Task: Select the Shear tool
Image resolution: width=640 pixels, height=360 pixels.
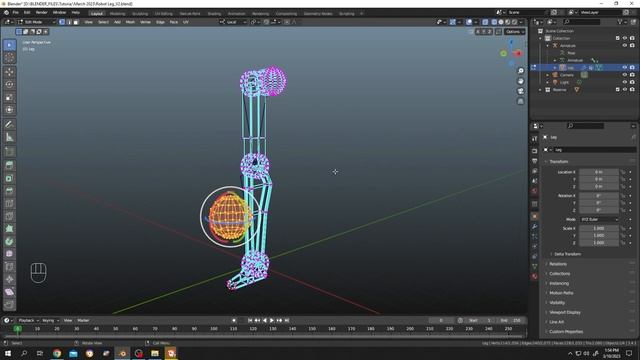Action: (9, 292)
